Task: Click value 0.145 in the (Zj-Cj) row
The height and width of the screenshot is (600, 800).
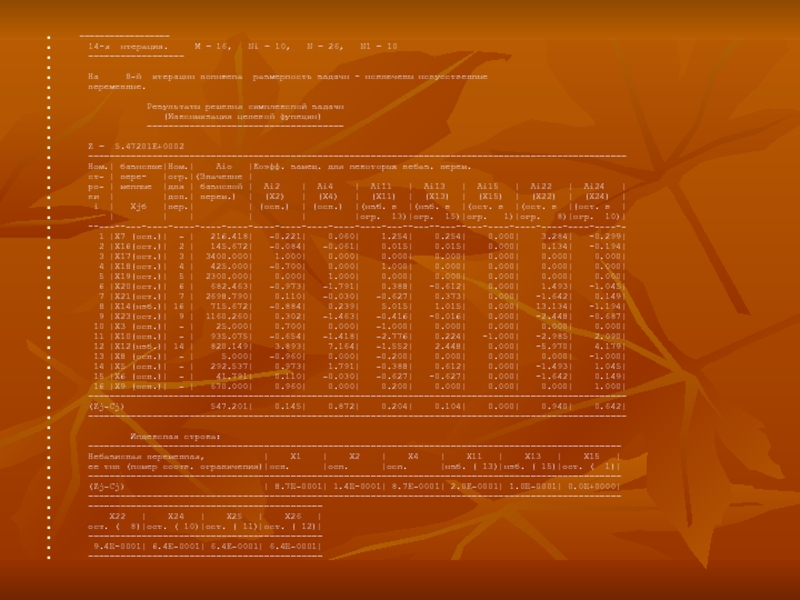Action: [288, 407]
